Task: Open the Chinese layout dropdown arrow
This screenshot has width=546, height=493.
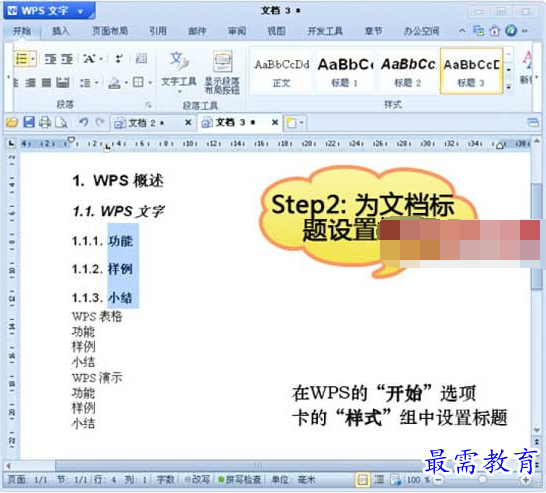Action: pyautogui.click(x=101, y=59)
